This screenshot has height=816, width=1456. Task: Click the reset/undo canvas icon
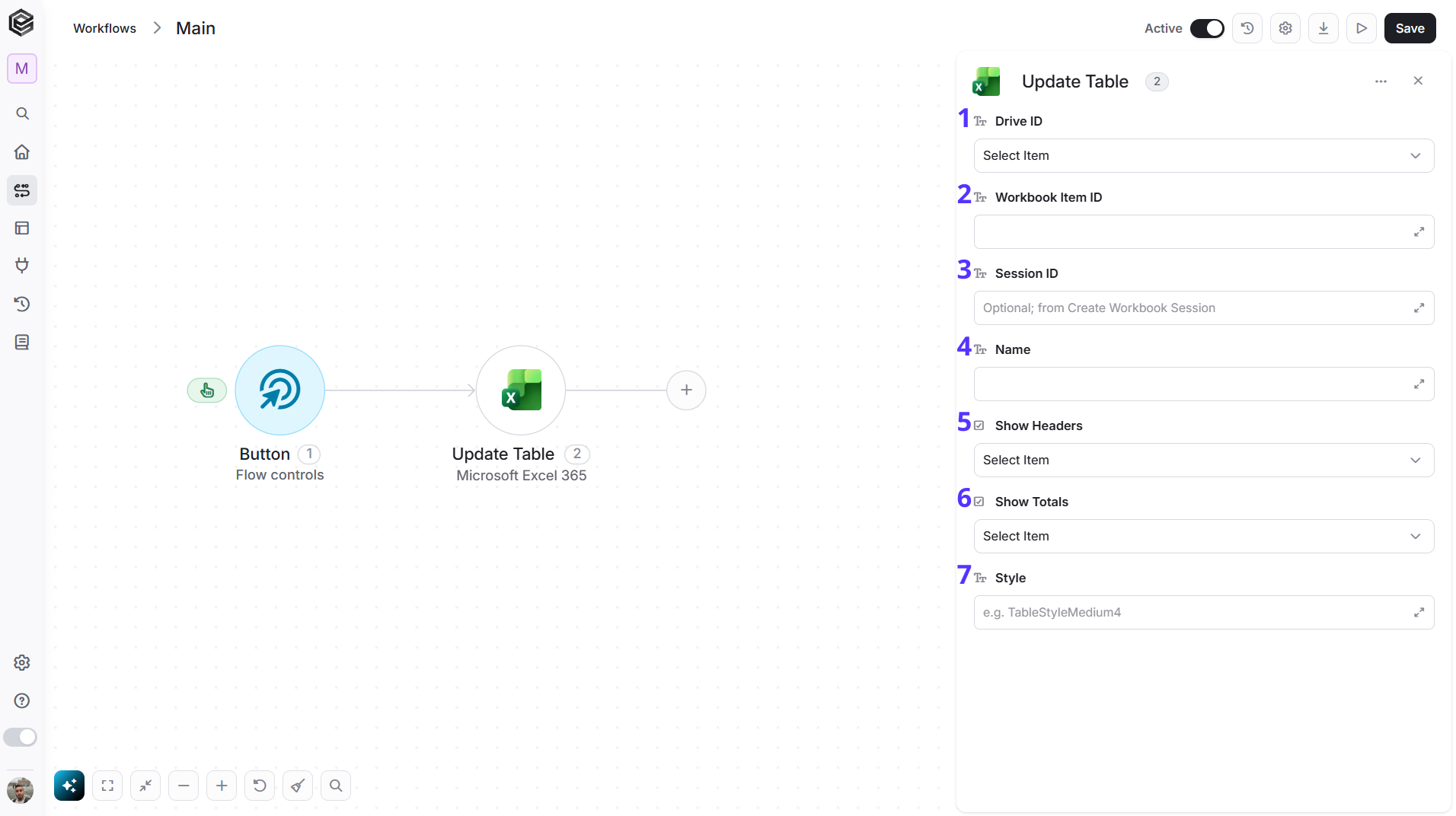pyautogui.click(x=260, y=786)
